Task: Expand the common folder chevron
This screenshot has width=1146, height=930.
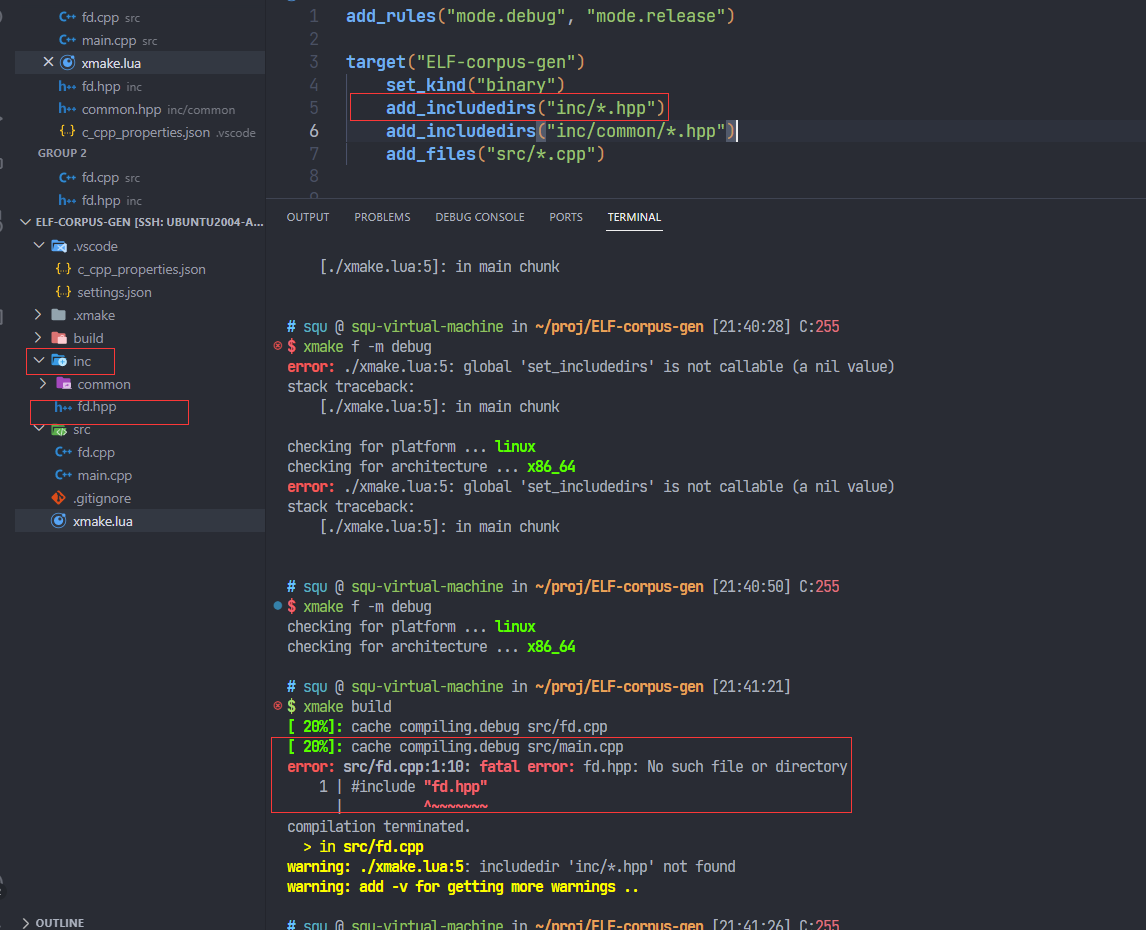Action: click(x=43, y=384)
